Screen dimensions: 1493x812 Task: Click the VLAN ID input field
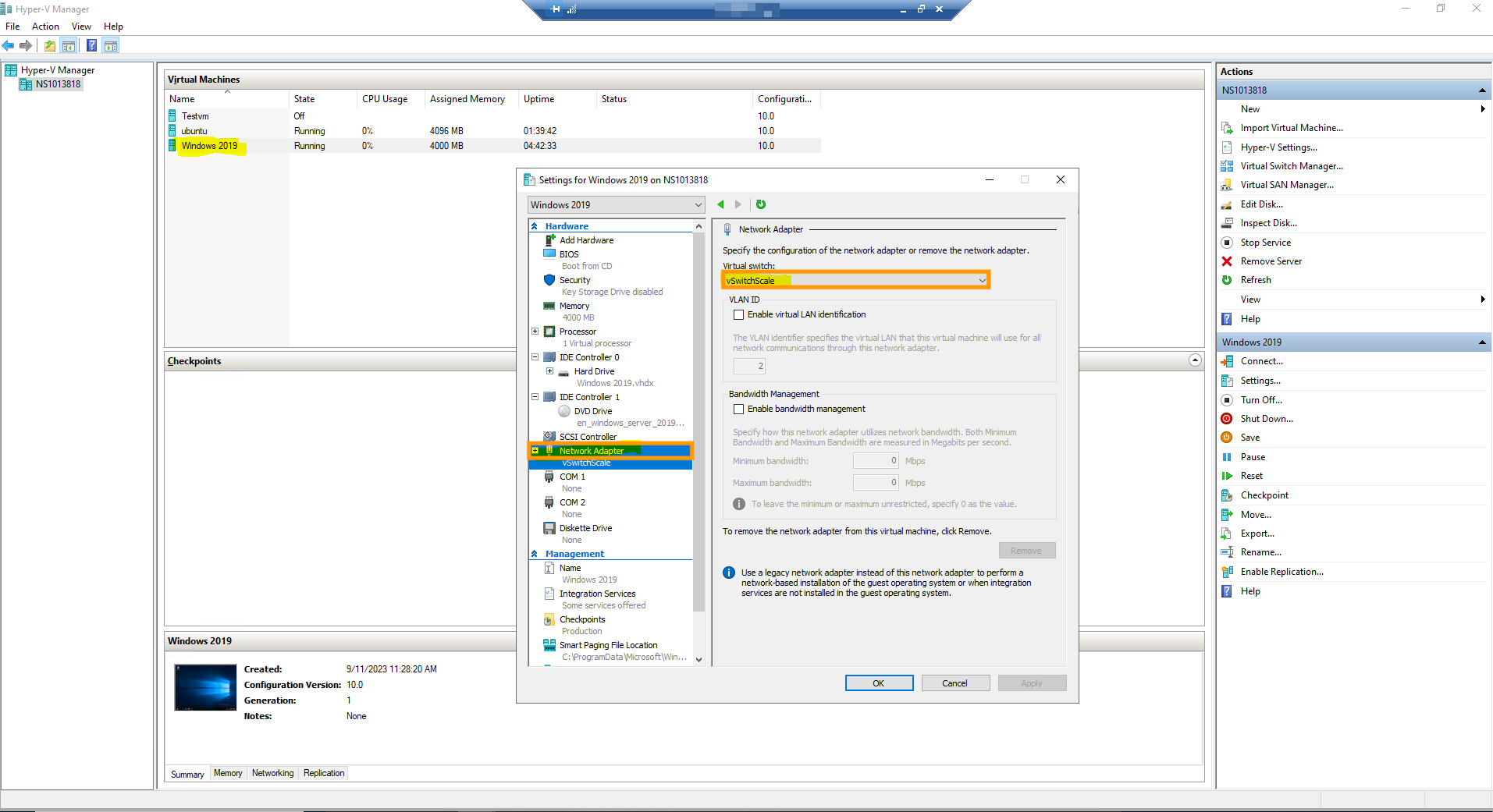[x=749, y=366]
